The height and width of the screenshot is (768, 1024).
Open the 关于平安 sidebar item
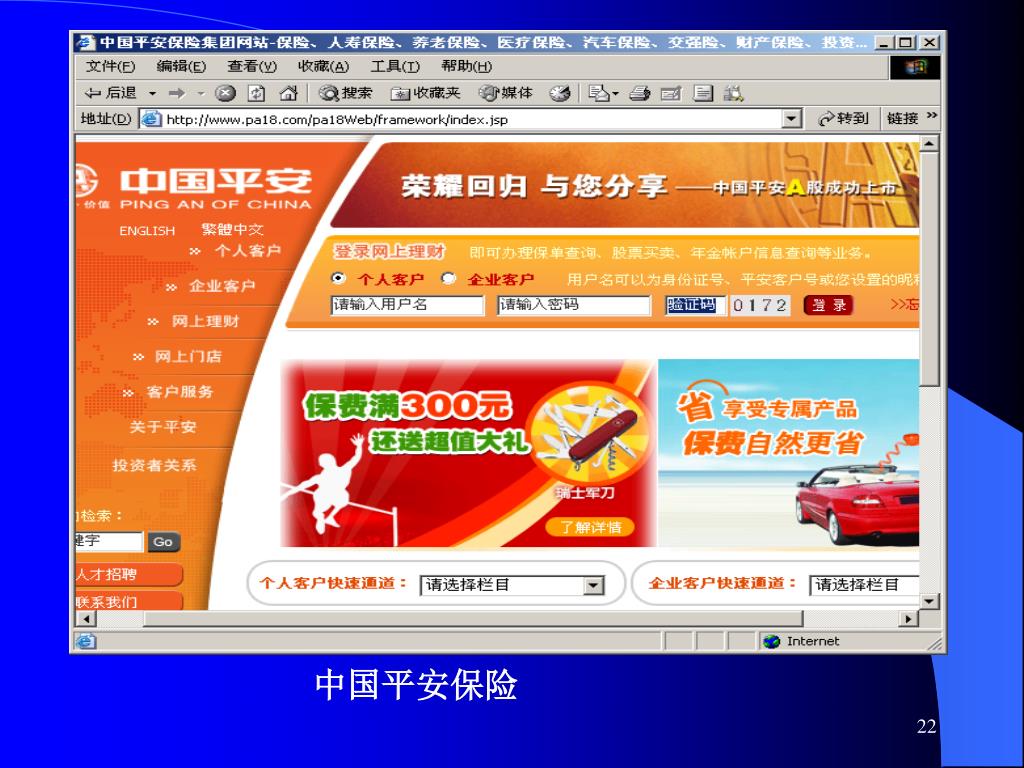163,427
